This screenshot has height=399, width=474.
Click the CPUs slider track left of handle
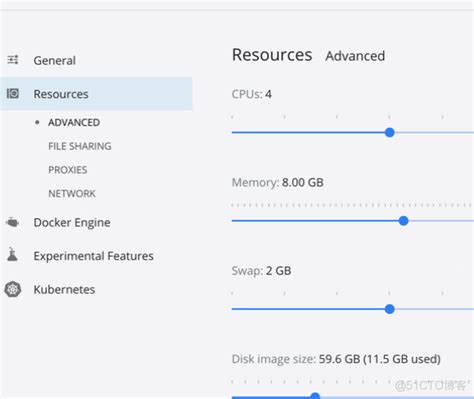[x=308, y=132]
